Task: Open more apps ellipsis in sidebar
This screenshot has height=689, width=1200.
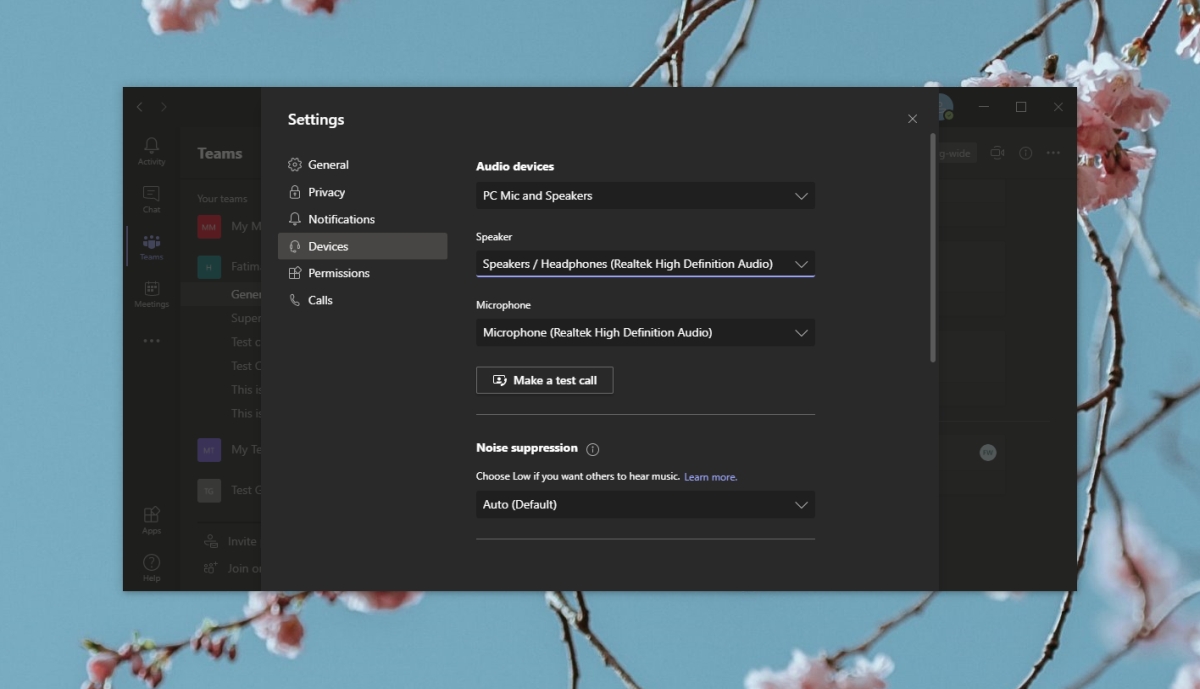Action: point(151,341)
